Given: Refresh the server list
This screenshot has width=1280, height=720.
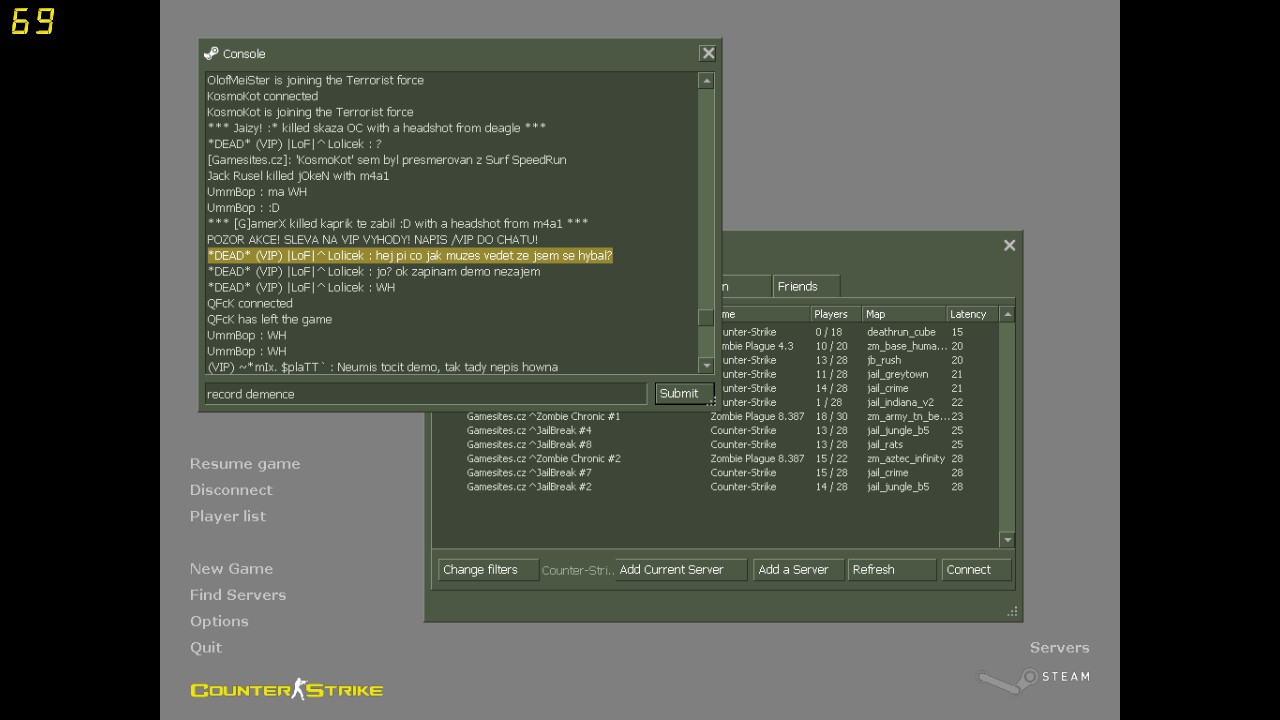Looking at the screenshot, I should (x=892, y=570).
